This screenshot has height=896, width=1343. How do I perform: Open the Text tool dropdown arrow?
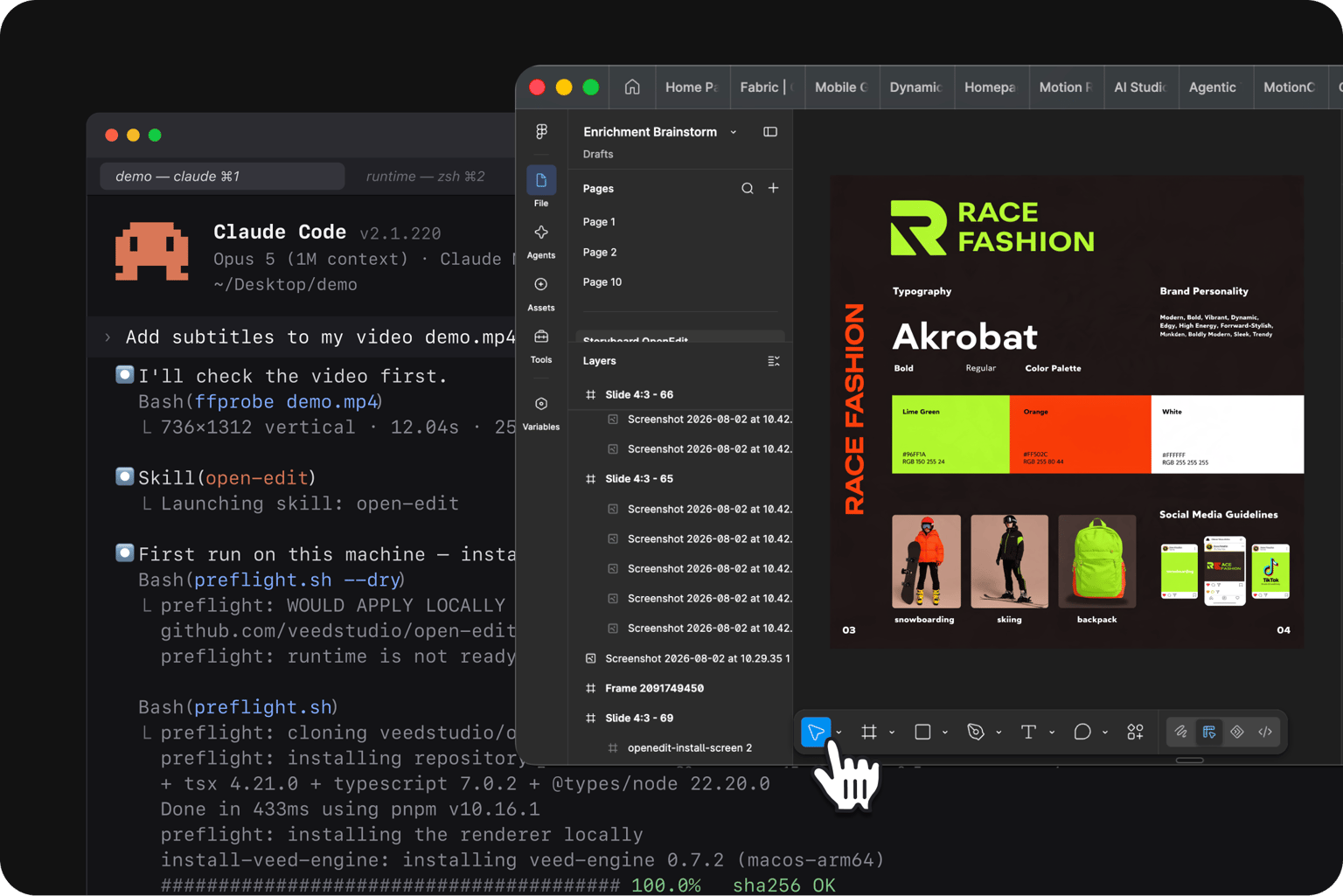pyautogui.click(x=1052, y=733)
